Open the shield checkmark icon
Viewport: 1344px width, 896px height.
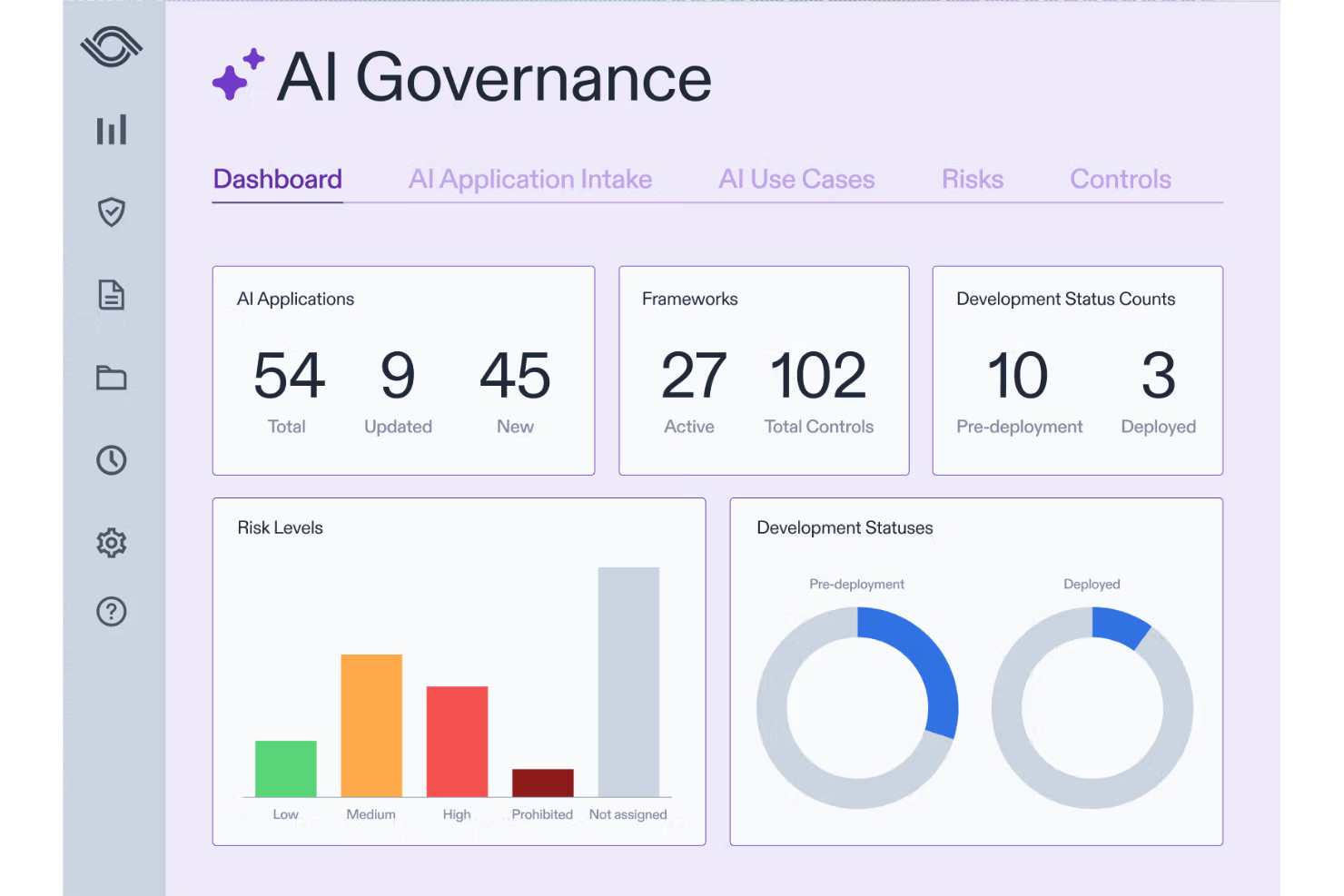(112, 212)
